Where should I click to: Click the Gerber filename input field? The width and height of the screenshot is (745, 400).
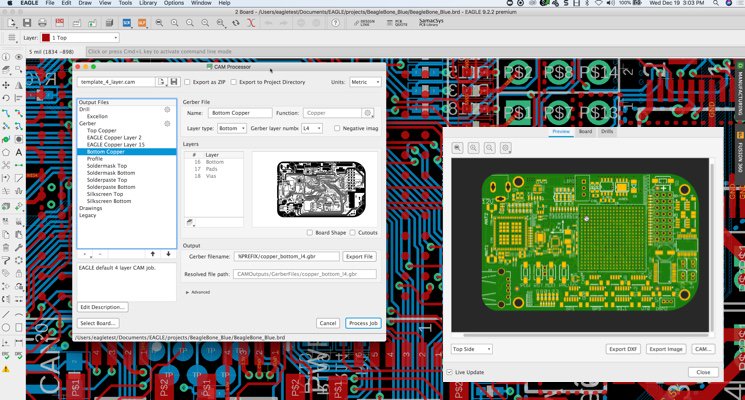tap(287, 257)
